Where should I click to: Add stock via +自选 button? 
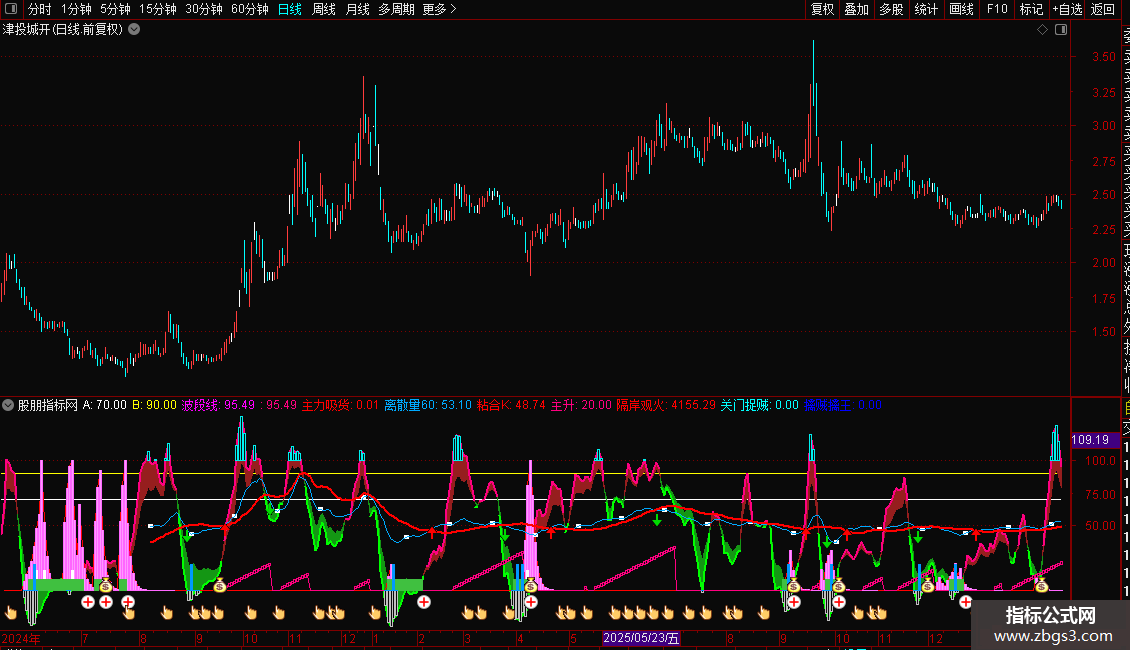1067,9
